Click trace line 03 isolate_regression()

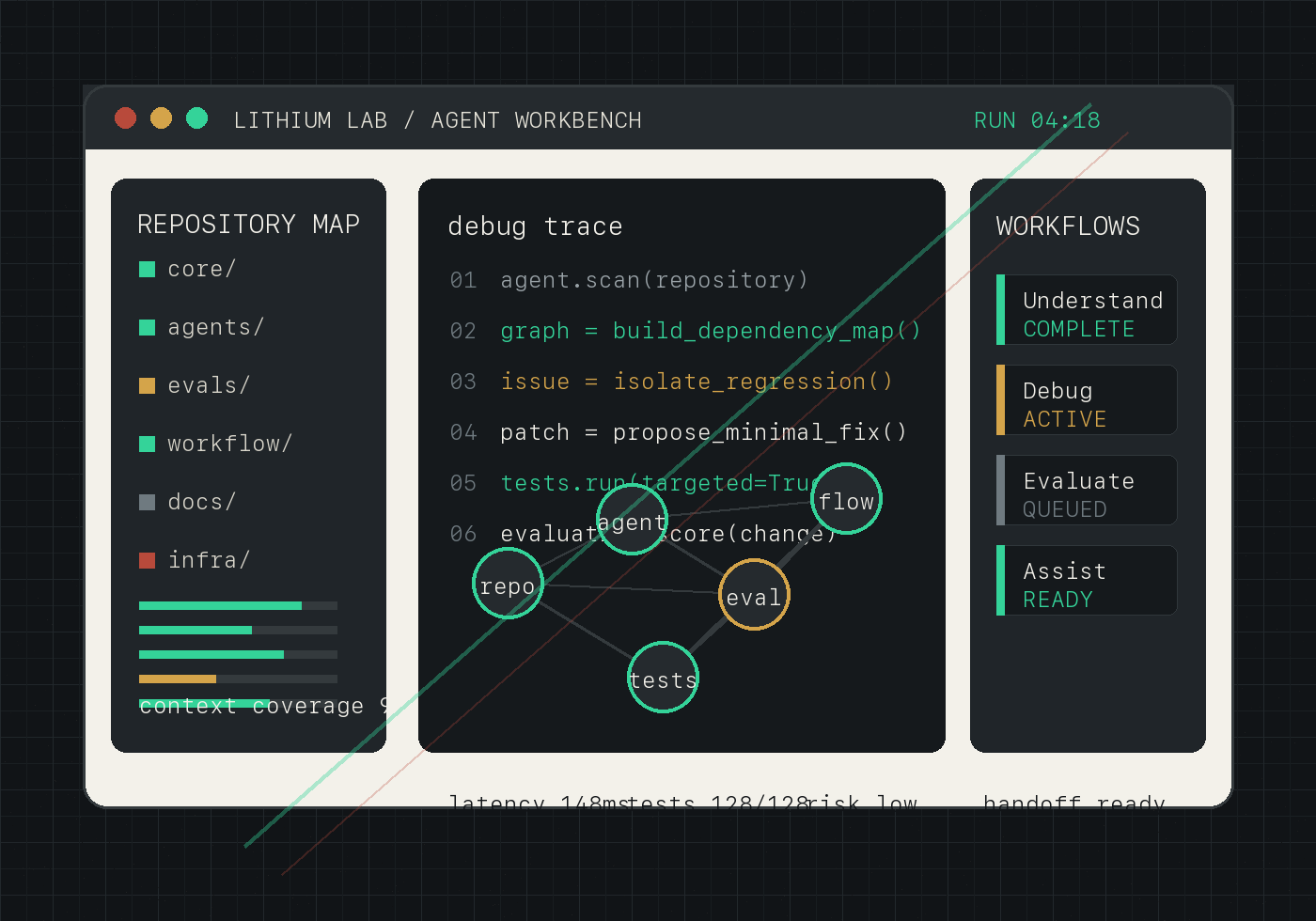(671, 382)
